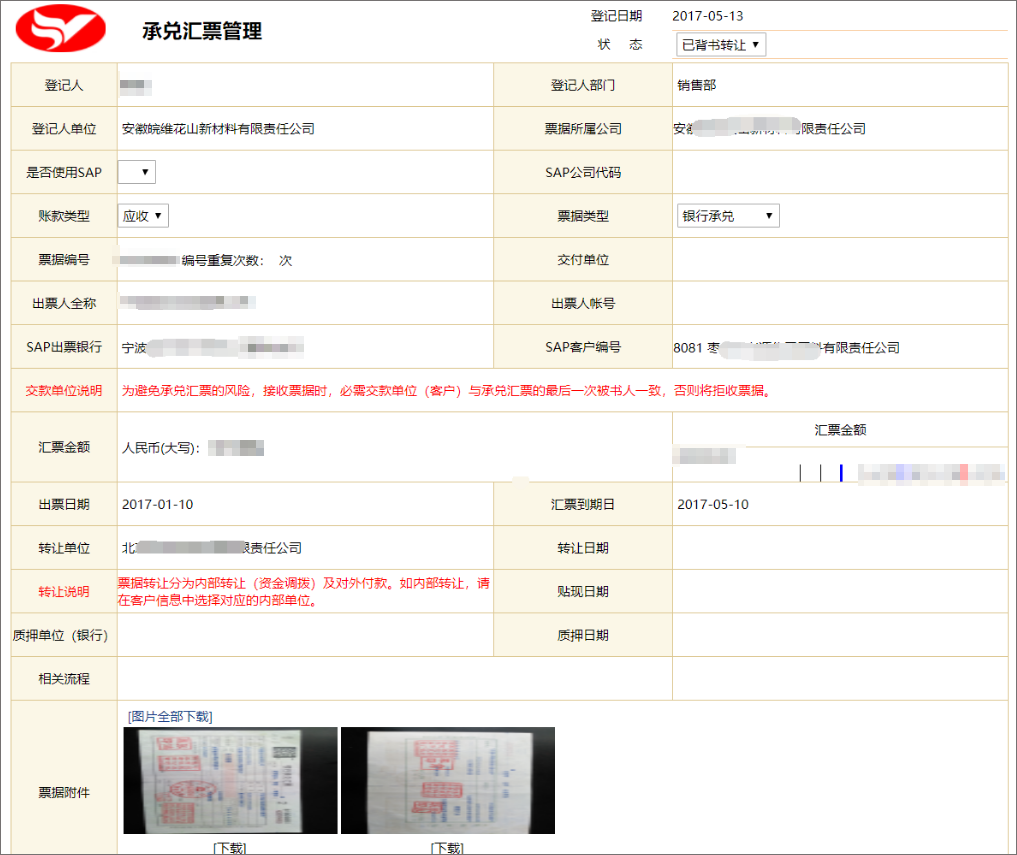Click the 转让单位 company value

(211, 548)
